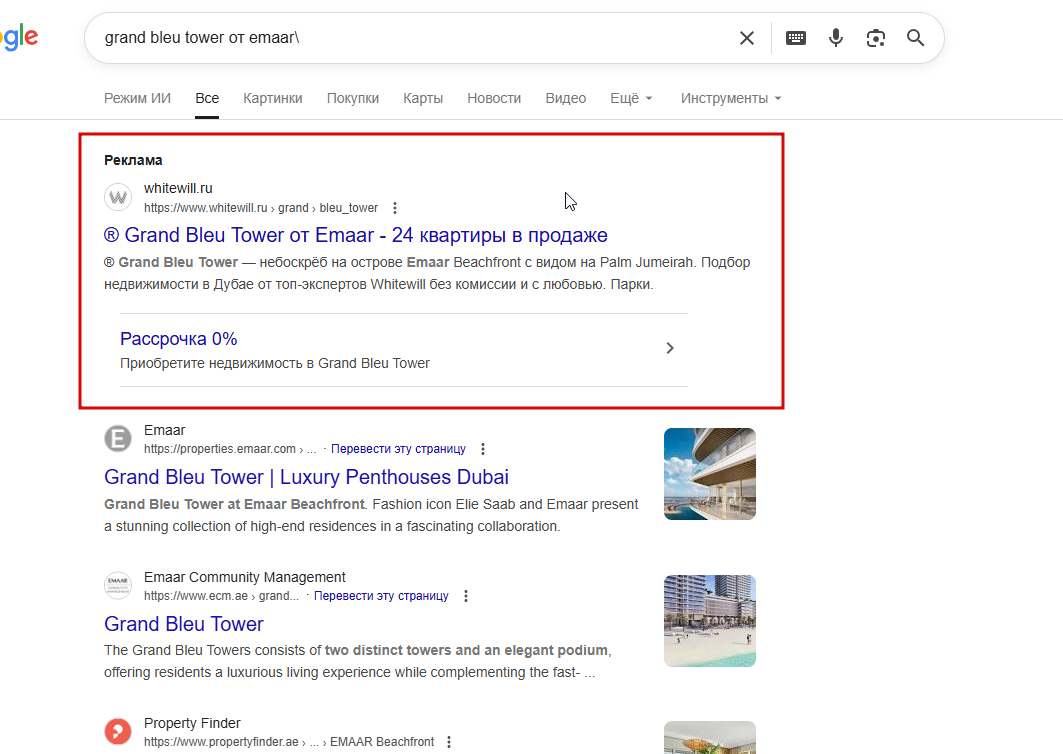
Task: Open the Property Finder result thumbnail
Action: pos(710,738)
